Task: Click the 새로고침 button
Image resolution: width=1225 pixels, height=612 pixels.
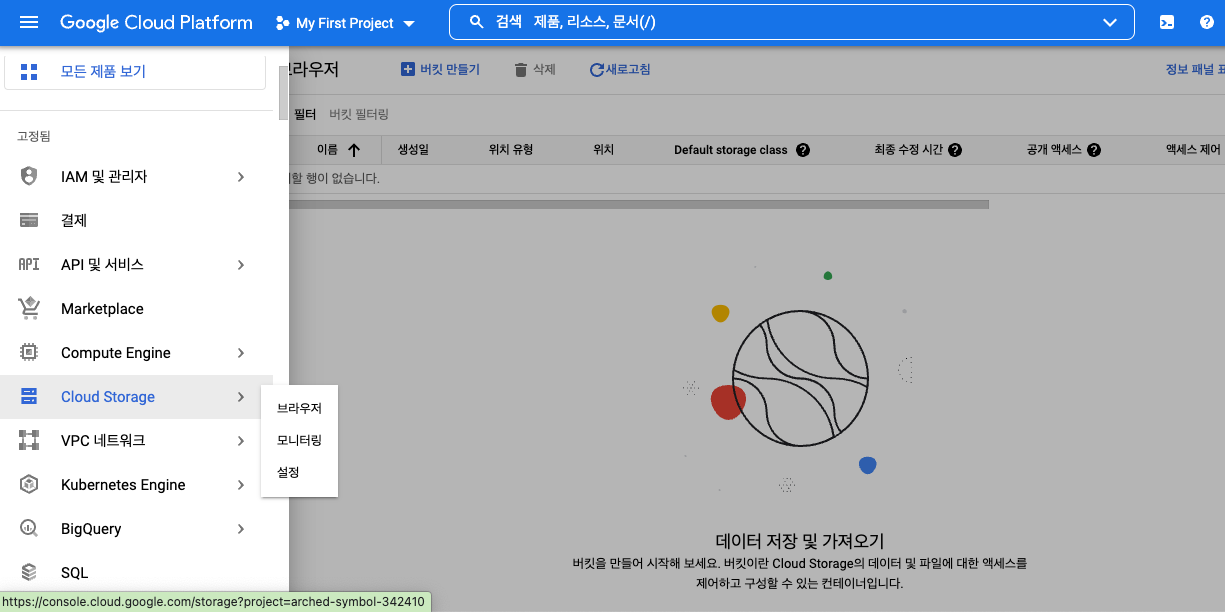Action: pos(620,69)
